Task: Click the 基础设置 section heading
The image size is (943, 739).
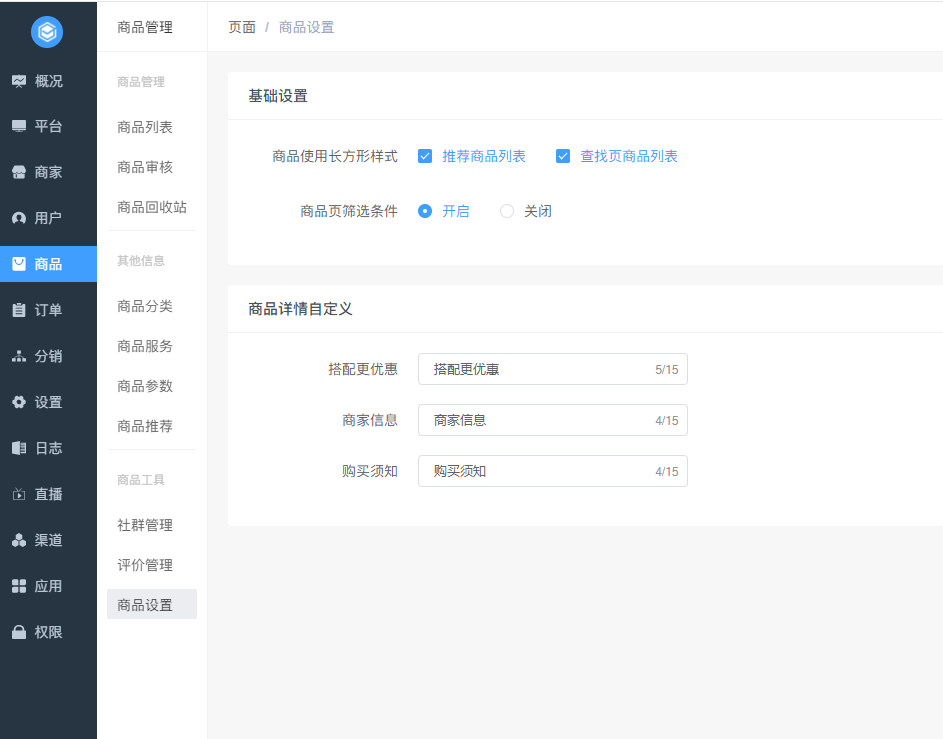Action: click(x=278, y=96)
